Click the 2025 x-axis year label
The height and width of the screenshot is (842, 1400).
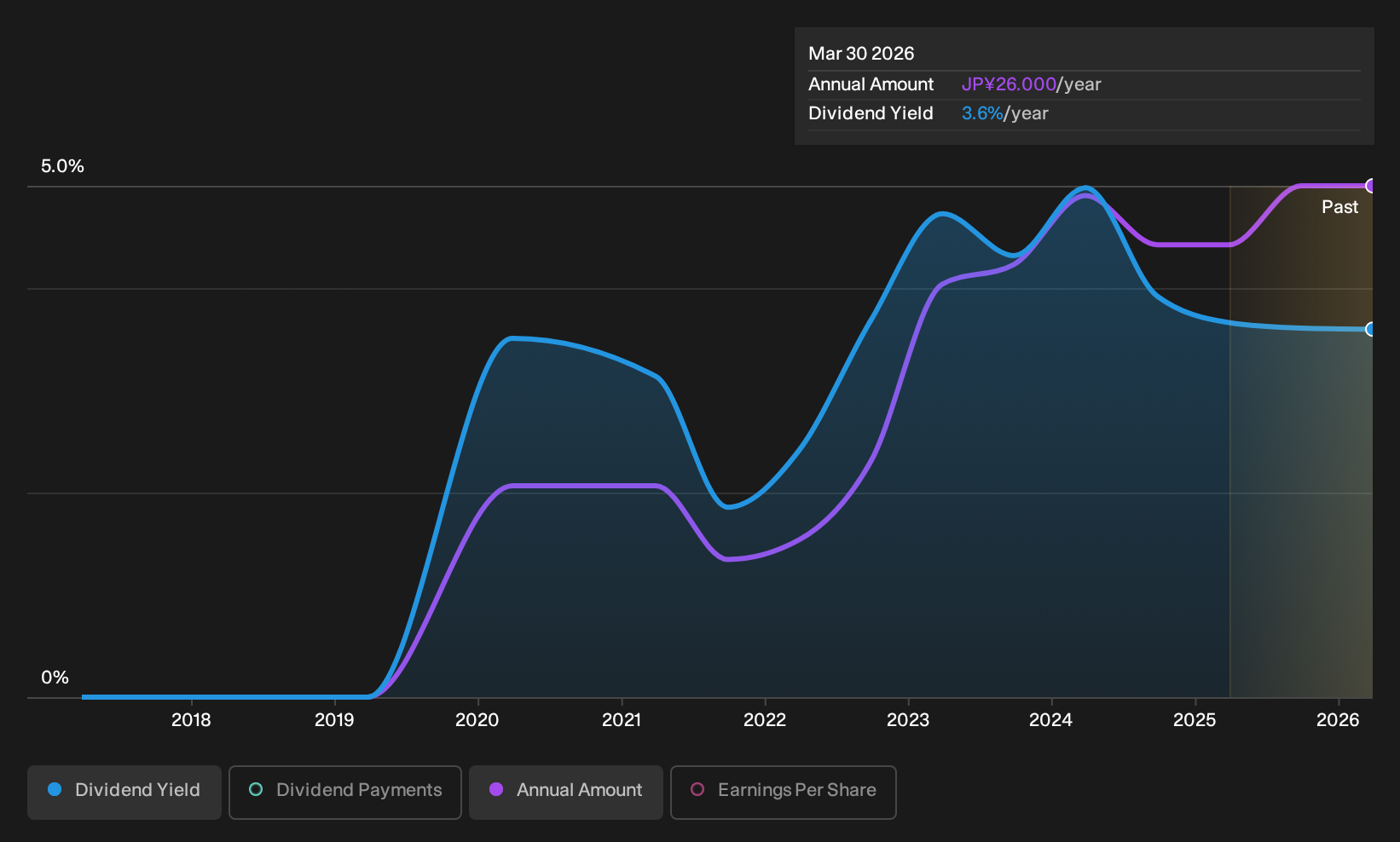(x=1195, y=720)
